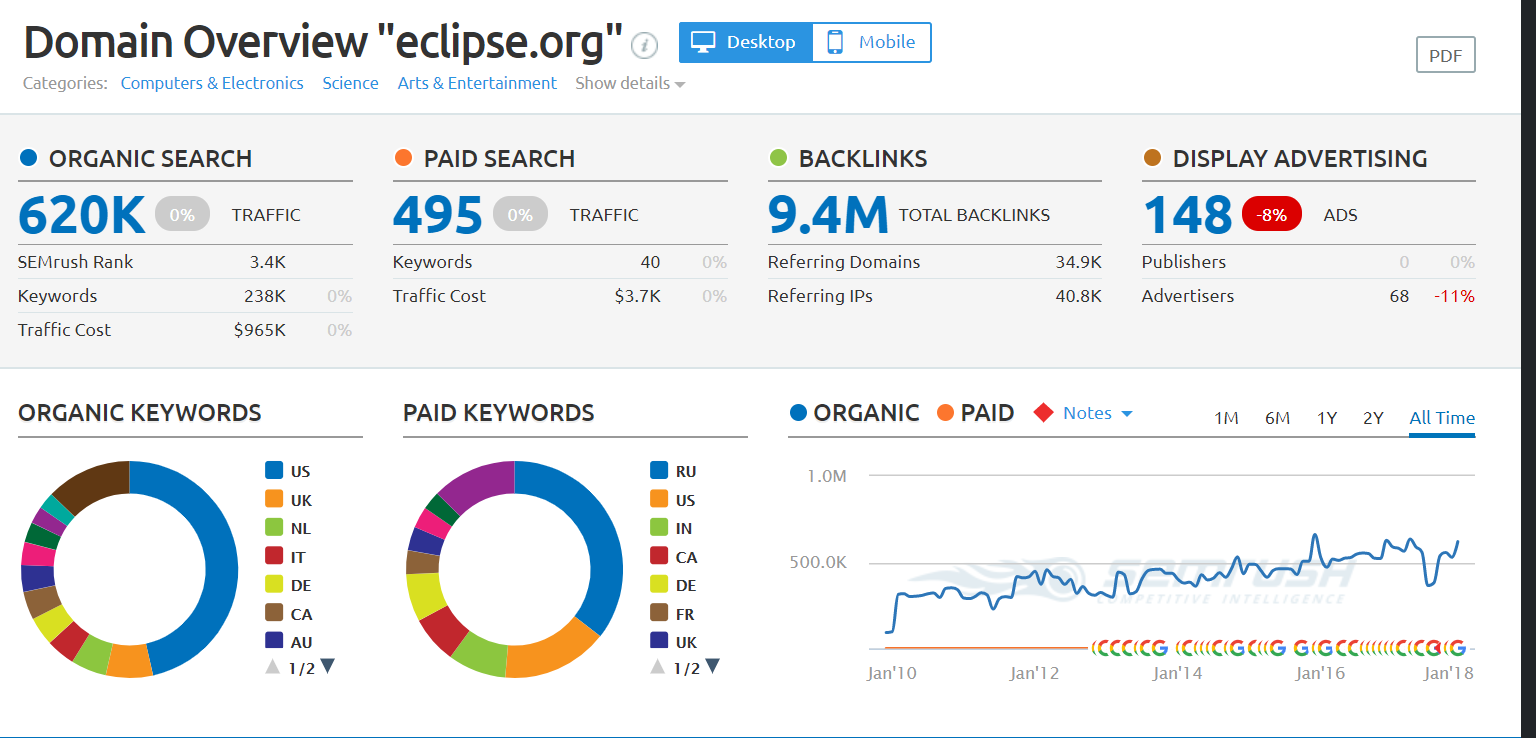Click the green Backlinks bullet icon
The image size is (1536, 738).
(778, 158)
